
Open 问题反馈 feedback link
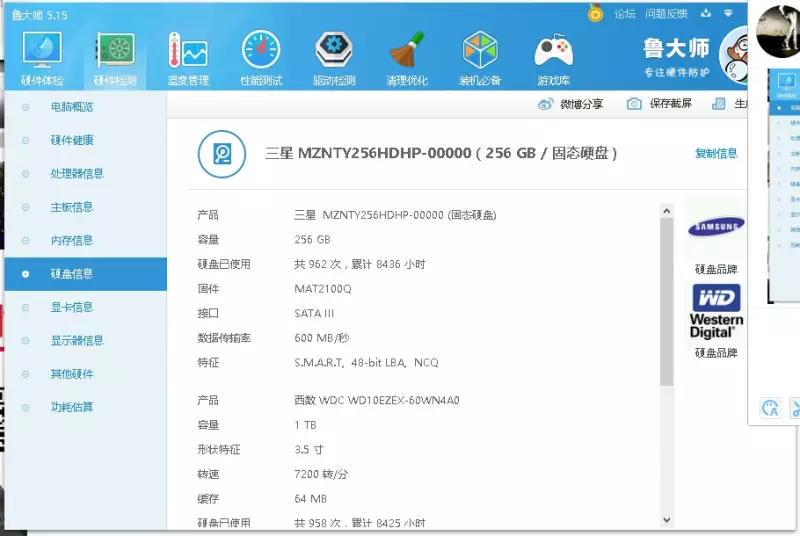click(x=666, y=14)
